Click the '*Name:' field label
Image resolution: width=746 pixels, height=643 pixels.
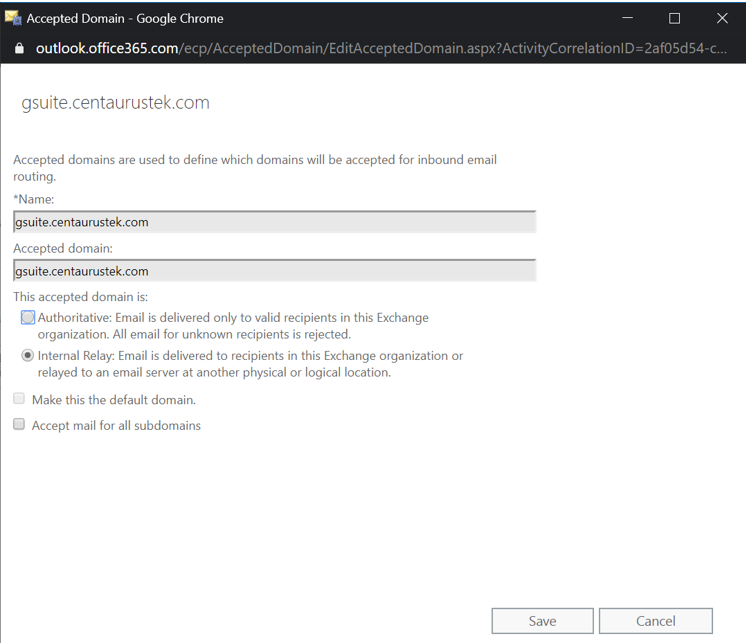click(34, 200)
